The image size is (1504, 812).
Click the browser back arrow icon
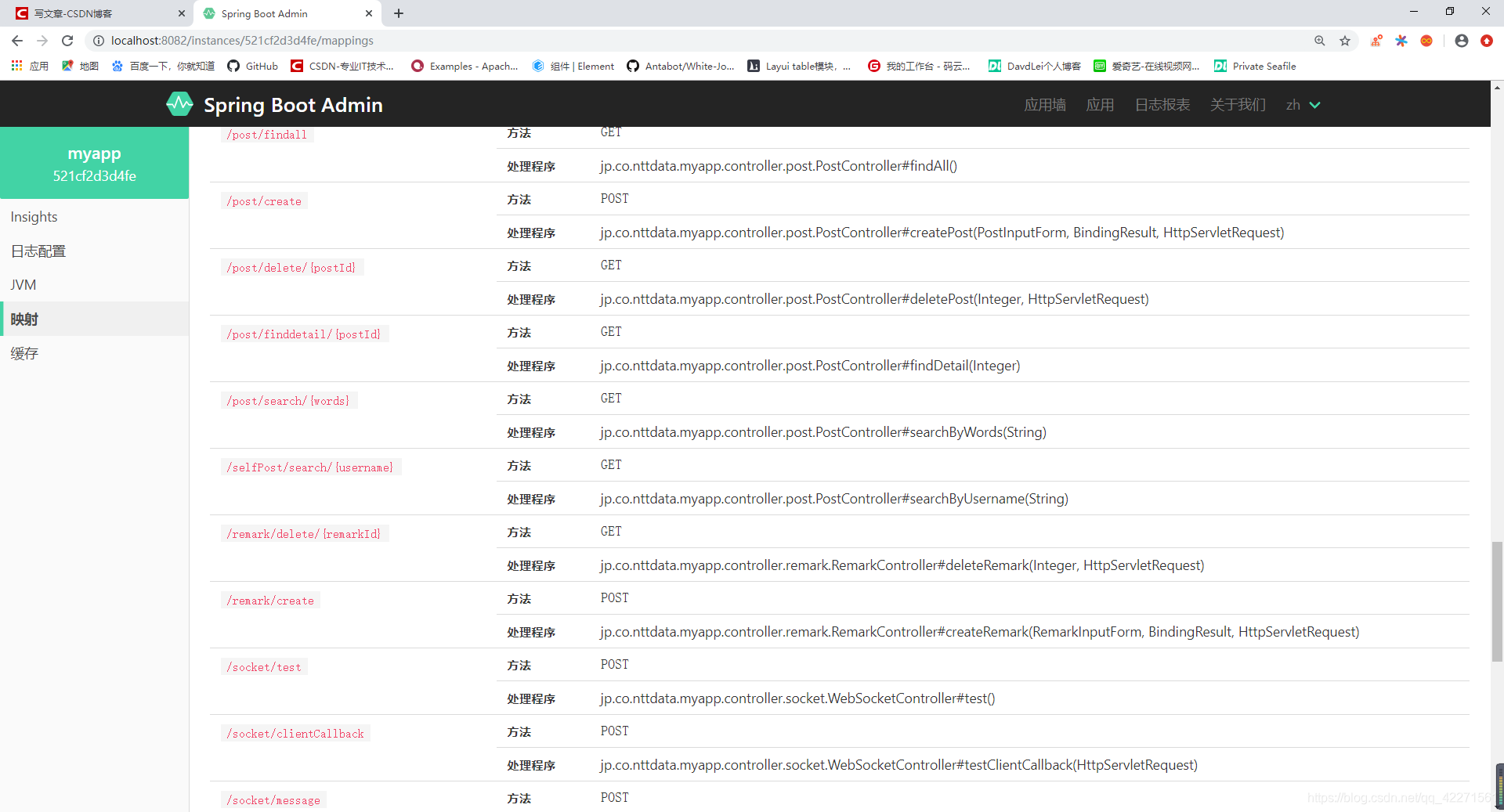coord(16,41)
